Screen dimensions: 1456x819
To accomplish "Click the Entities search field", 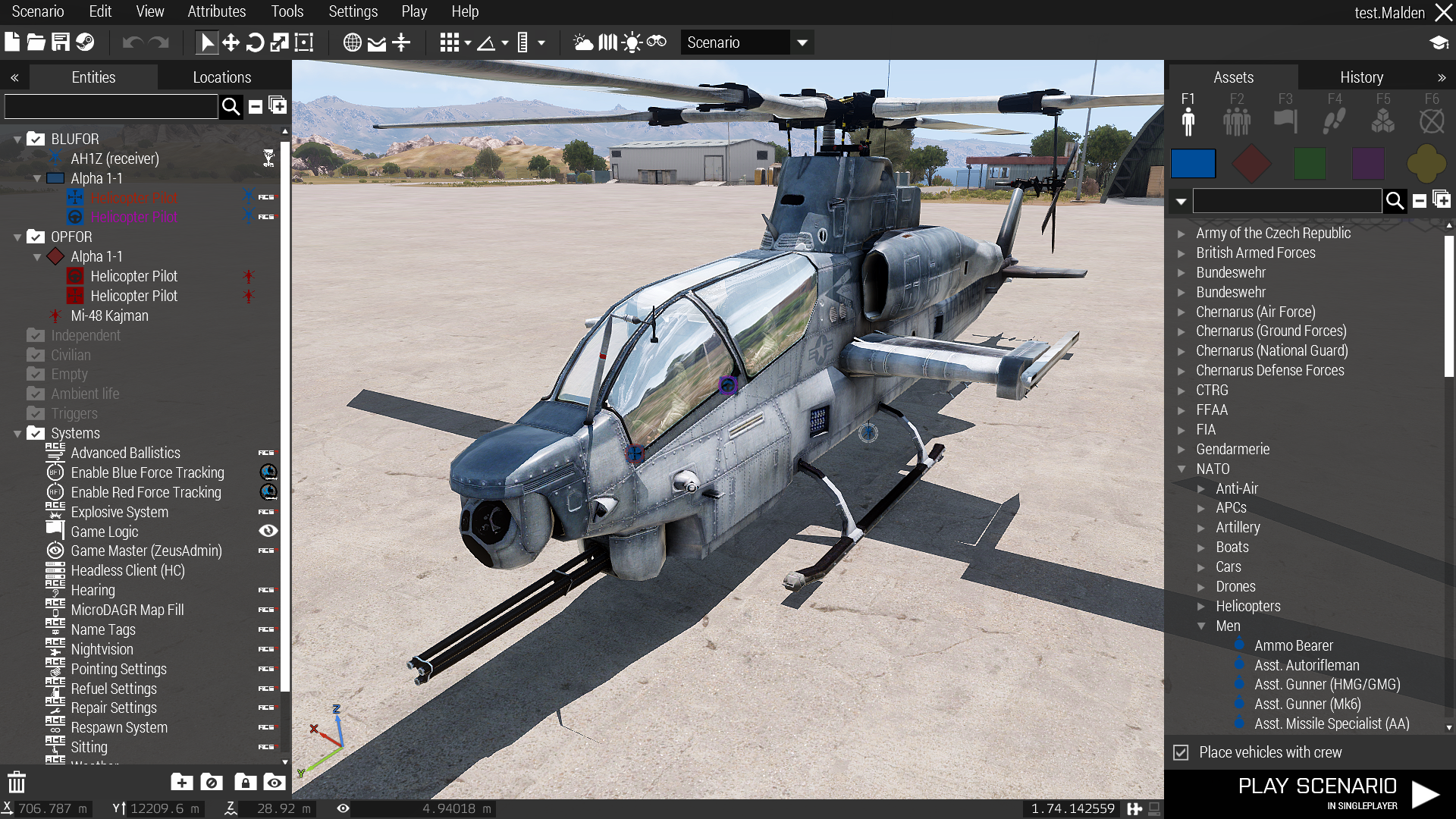I will click(x=111, y=106).
